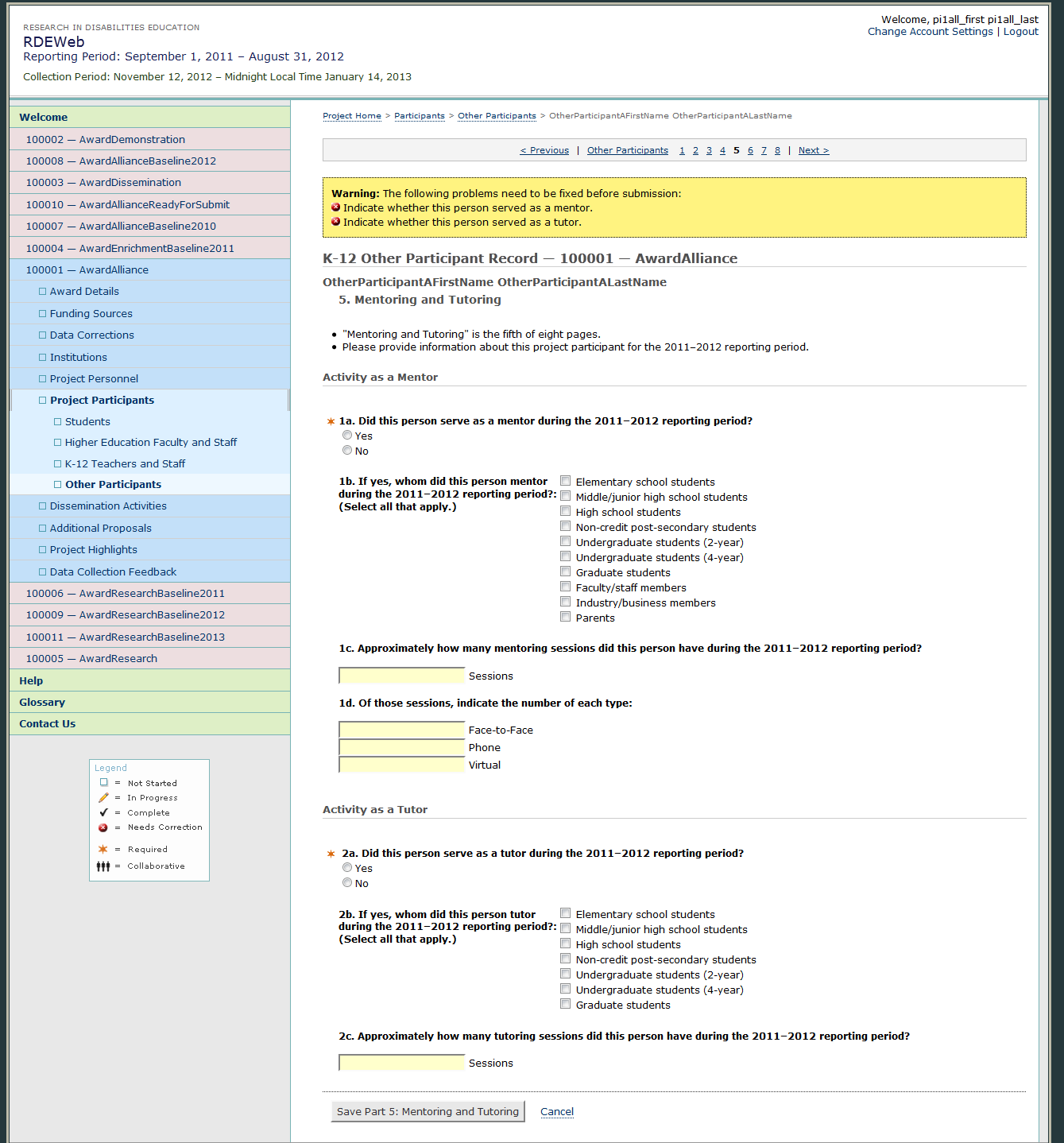Screen dimensions: 1064x1143
Task: Click the mentoring Sessions count field
Action: click(x=401, y=676)
